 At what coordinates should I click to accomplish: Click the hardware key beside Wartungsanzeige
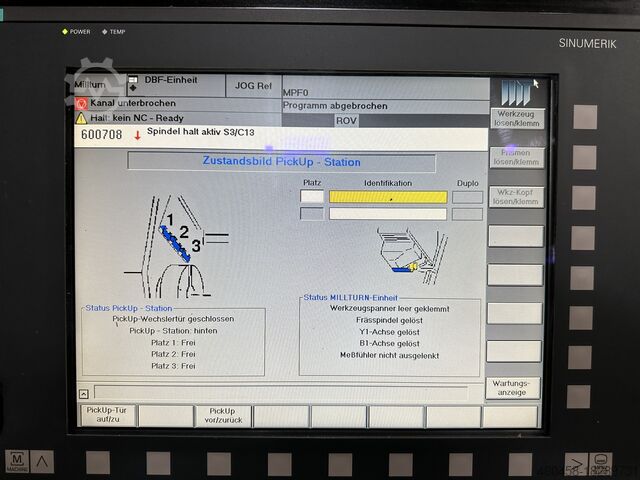[578, 396]
